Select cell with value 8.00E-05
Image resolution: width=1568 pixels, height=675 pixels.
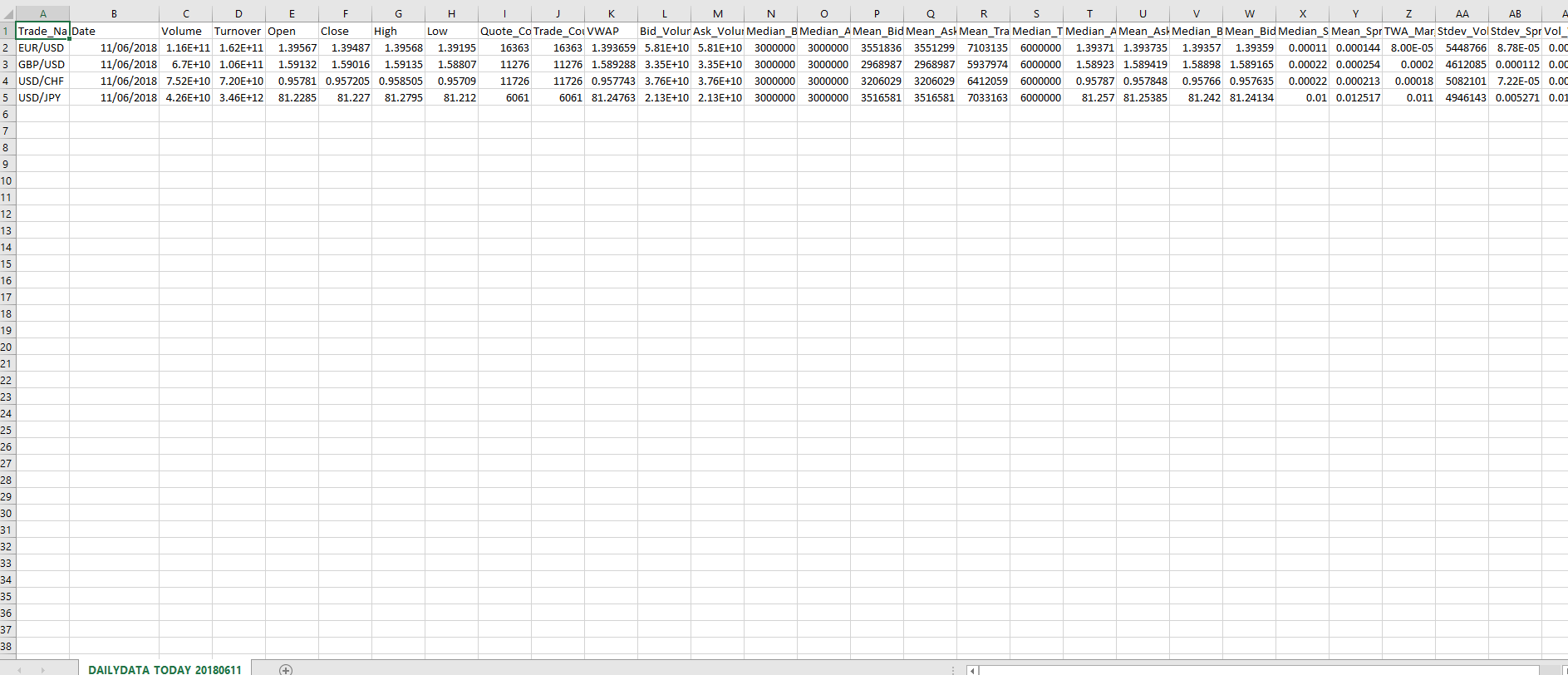1408,47
